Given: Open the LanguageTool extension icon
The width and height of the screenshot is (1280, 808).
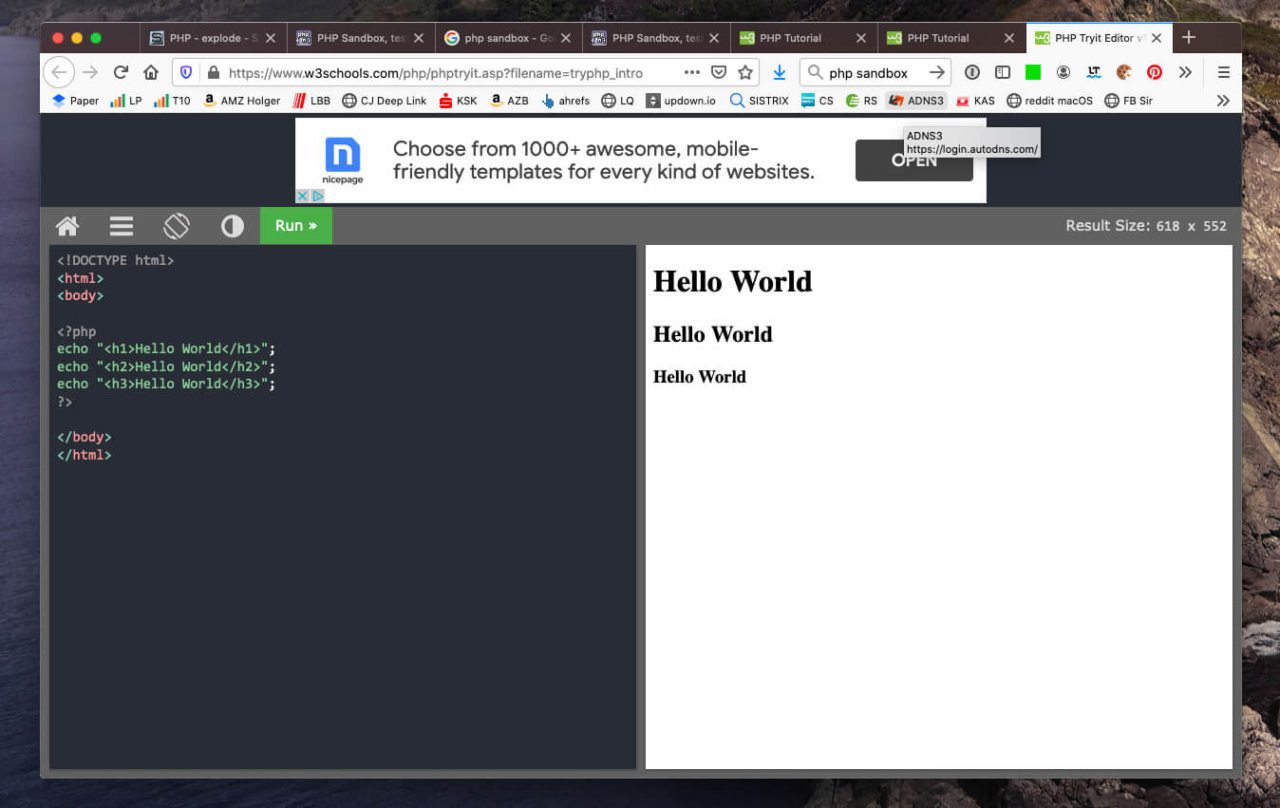Looking at the screenshot, I should (x=1092, y=71).
